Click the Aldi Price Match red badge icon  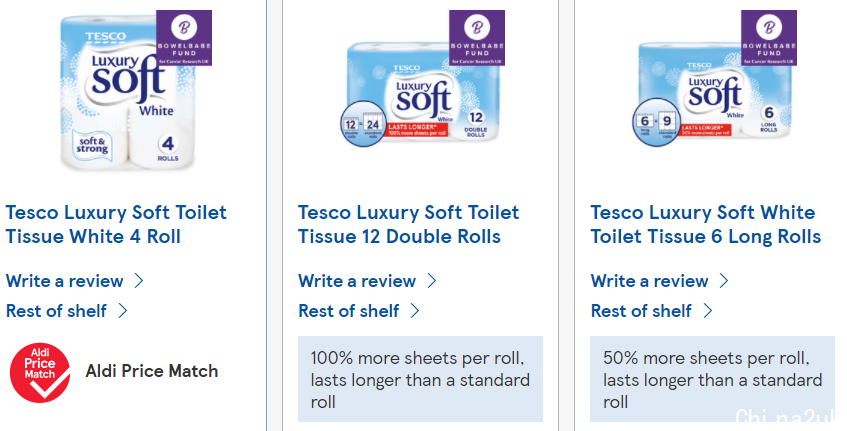click(x=40, y=372)
